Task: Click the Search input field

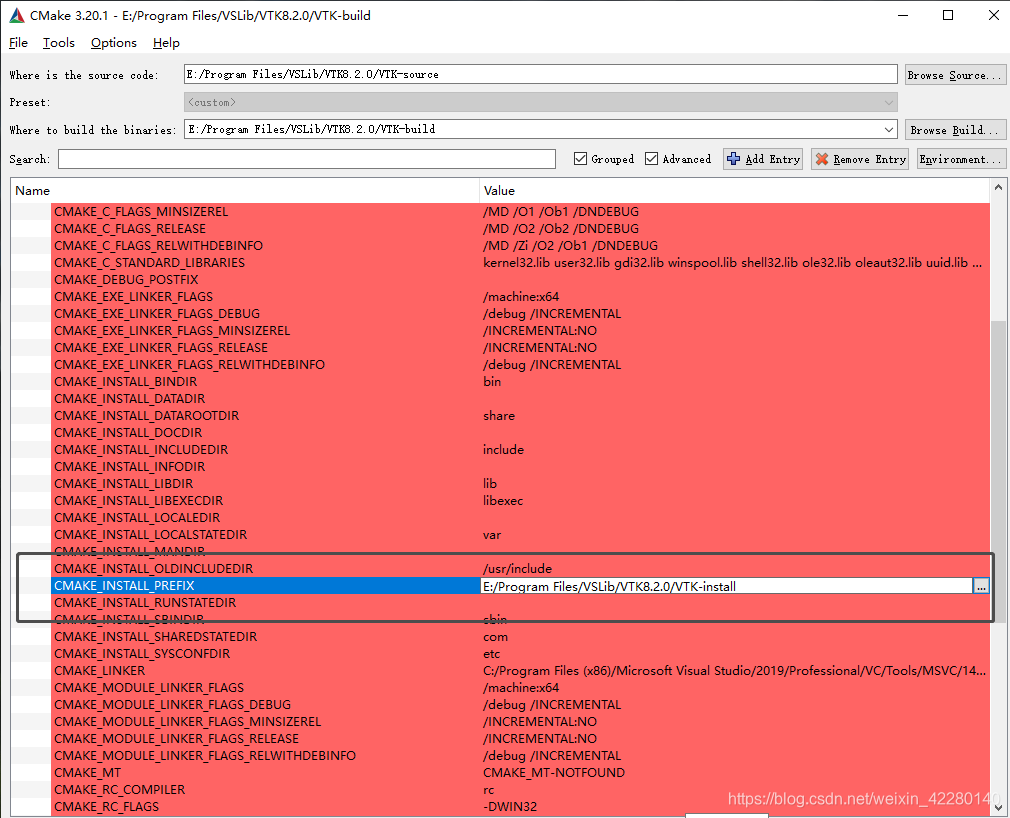Action: 307,159
